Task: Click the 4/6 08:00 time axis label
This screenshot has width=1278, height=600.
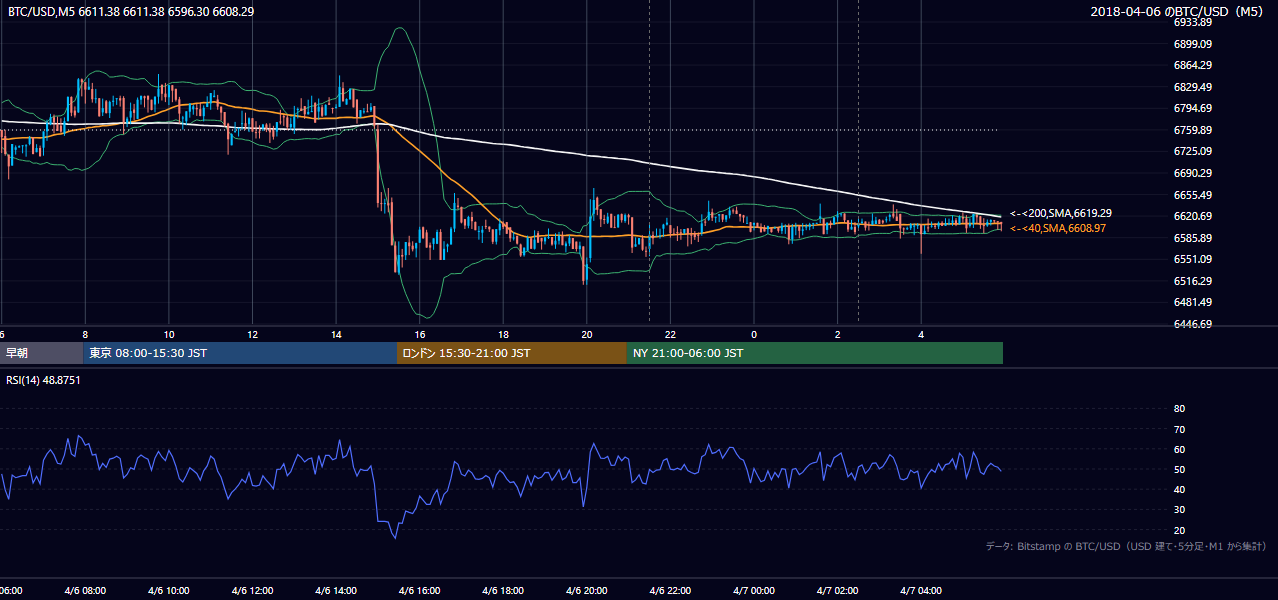Action: click(x=85, y=591)
